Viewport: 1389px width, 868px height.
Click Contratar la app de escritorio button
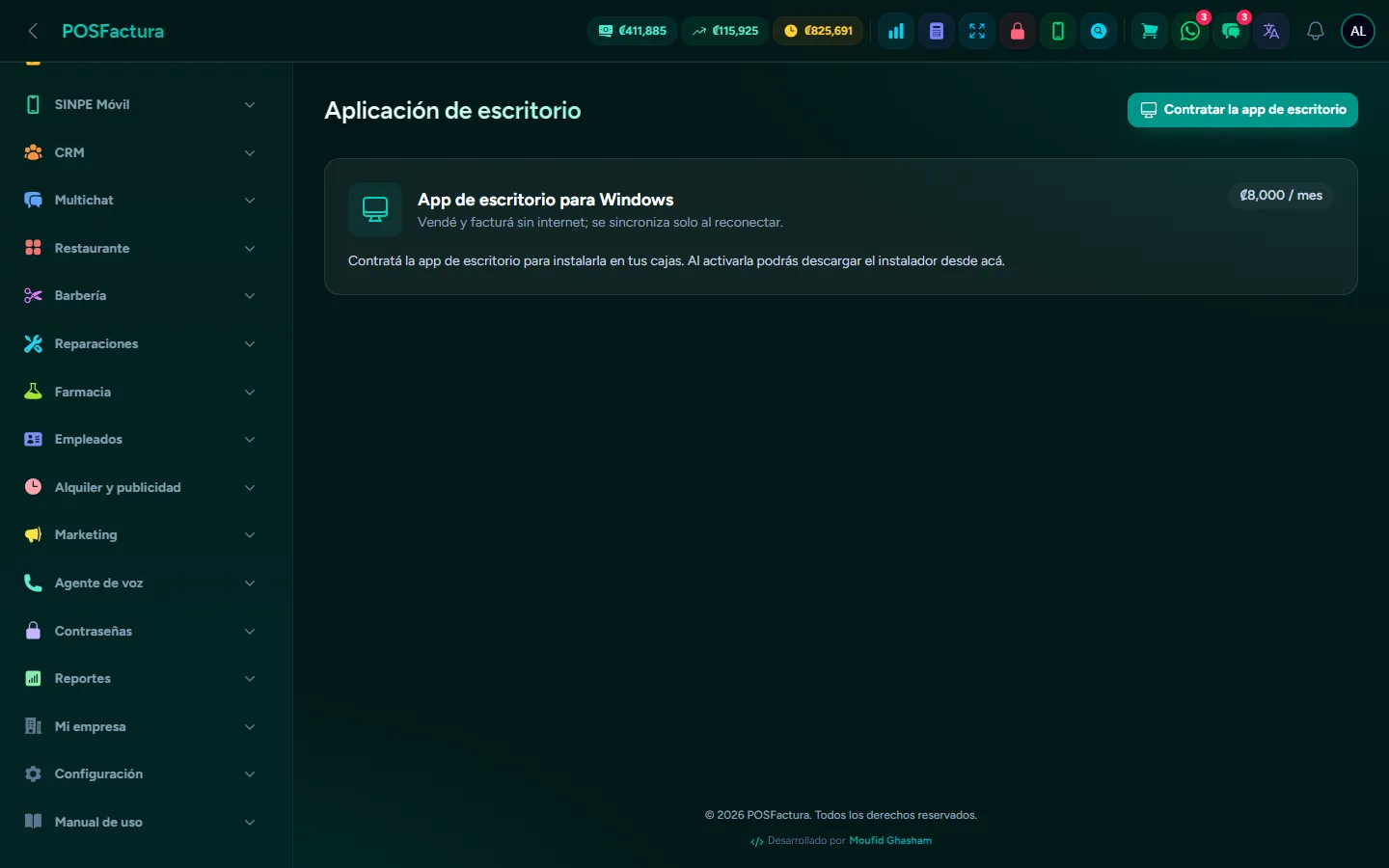click(1242, 110)
